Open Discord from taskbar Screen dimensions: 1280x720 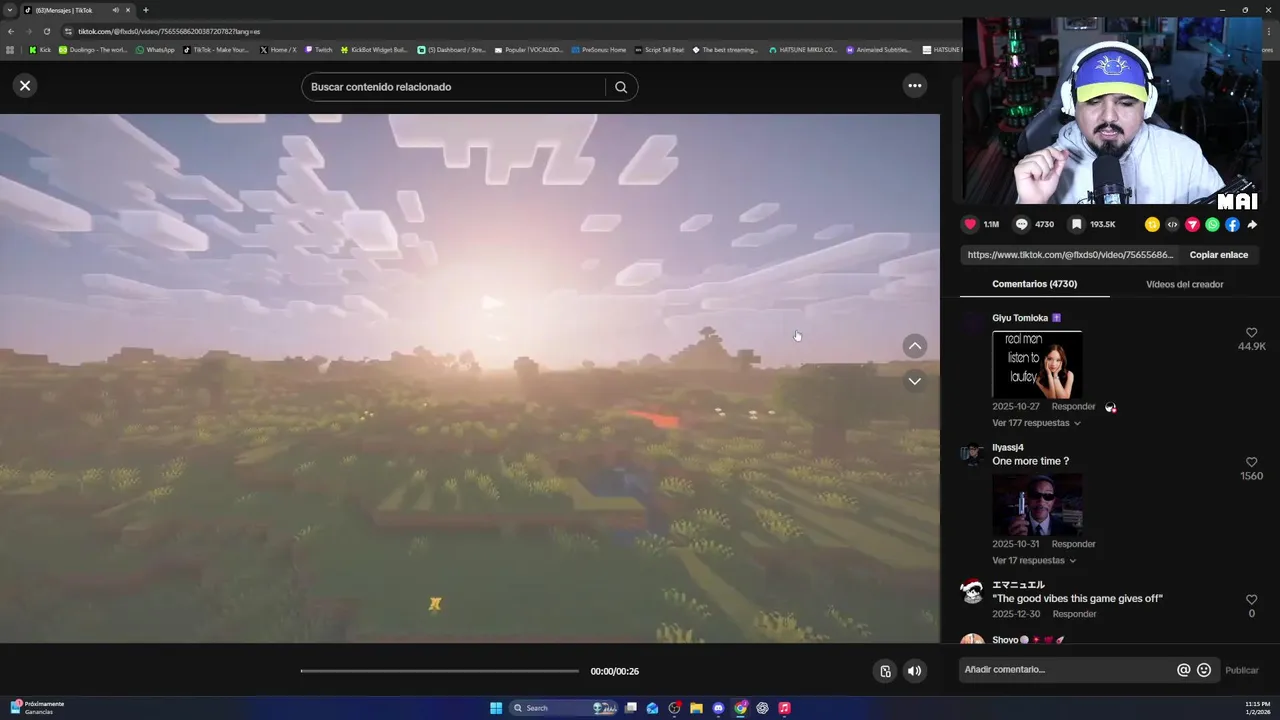pos(718,708)
